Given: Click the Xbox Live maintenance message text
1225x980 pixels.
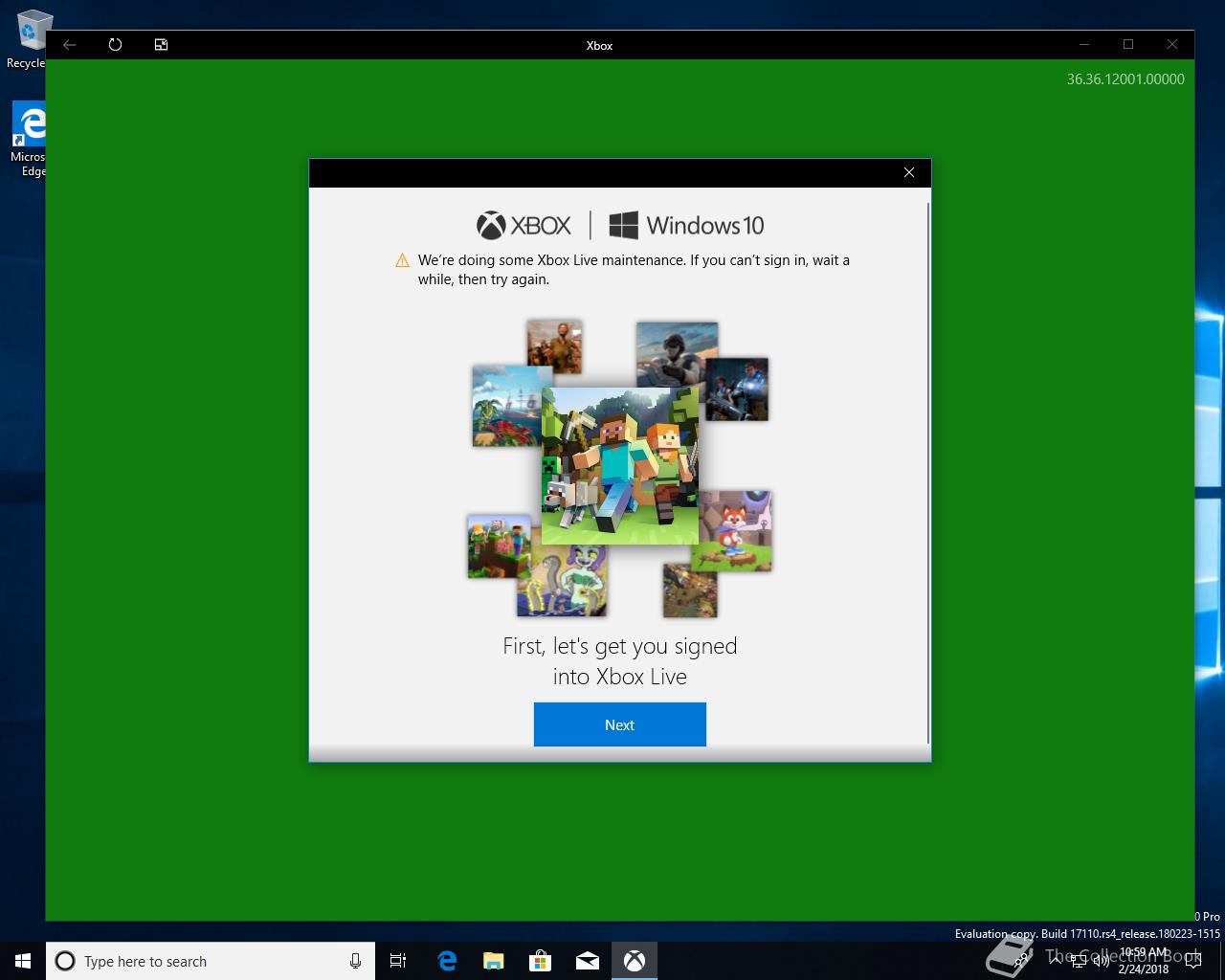Looking at the screenshot, I should coord(634,270).
